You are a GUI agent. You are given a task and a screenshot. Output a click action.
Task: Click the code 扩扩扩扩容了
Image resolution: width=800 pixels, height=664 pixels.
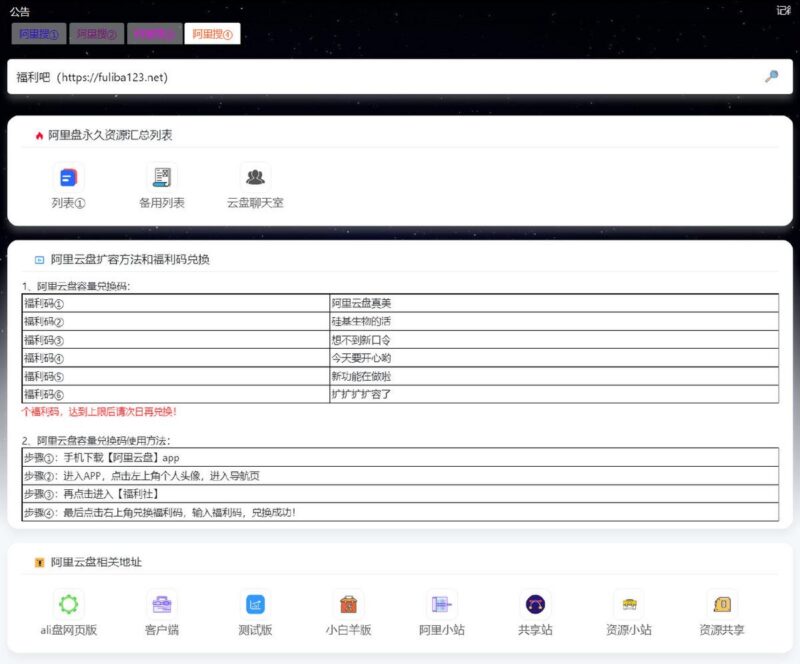click(x=361, y=394)
